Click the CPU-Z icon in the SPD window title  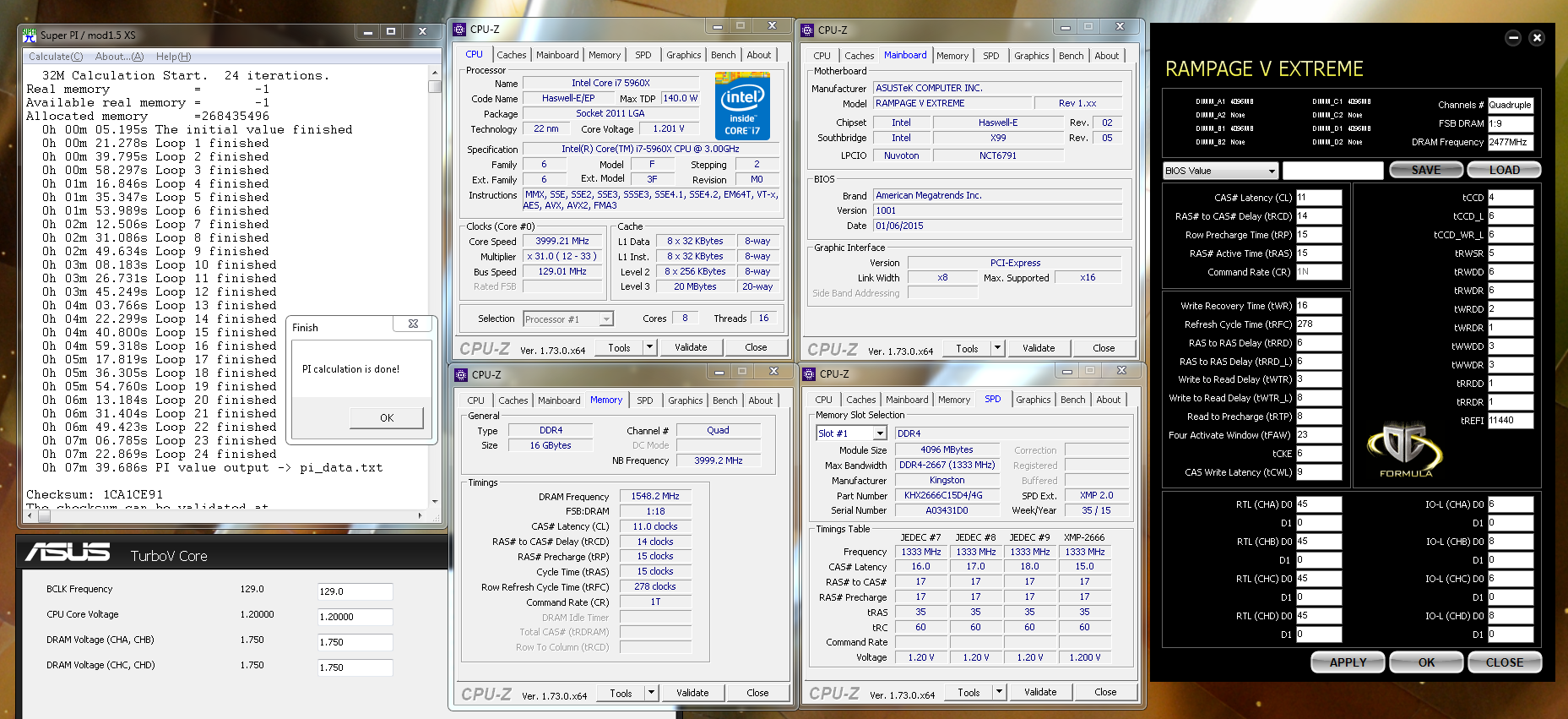coord(809,373)
